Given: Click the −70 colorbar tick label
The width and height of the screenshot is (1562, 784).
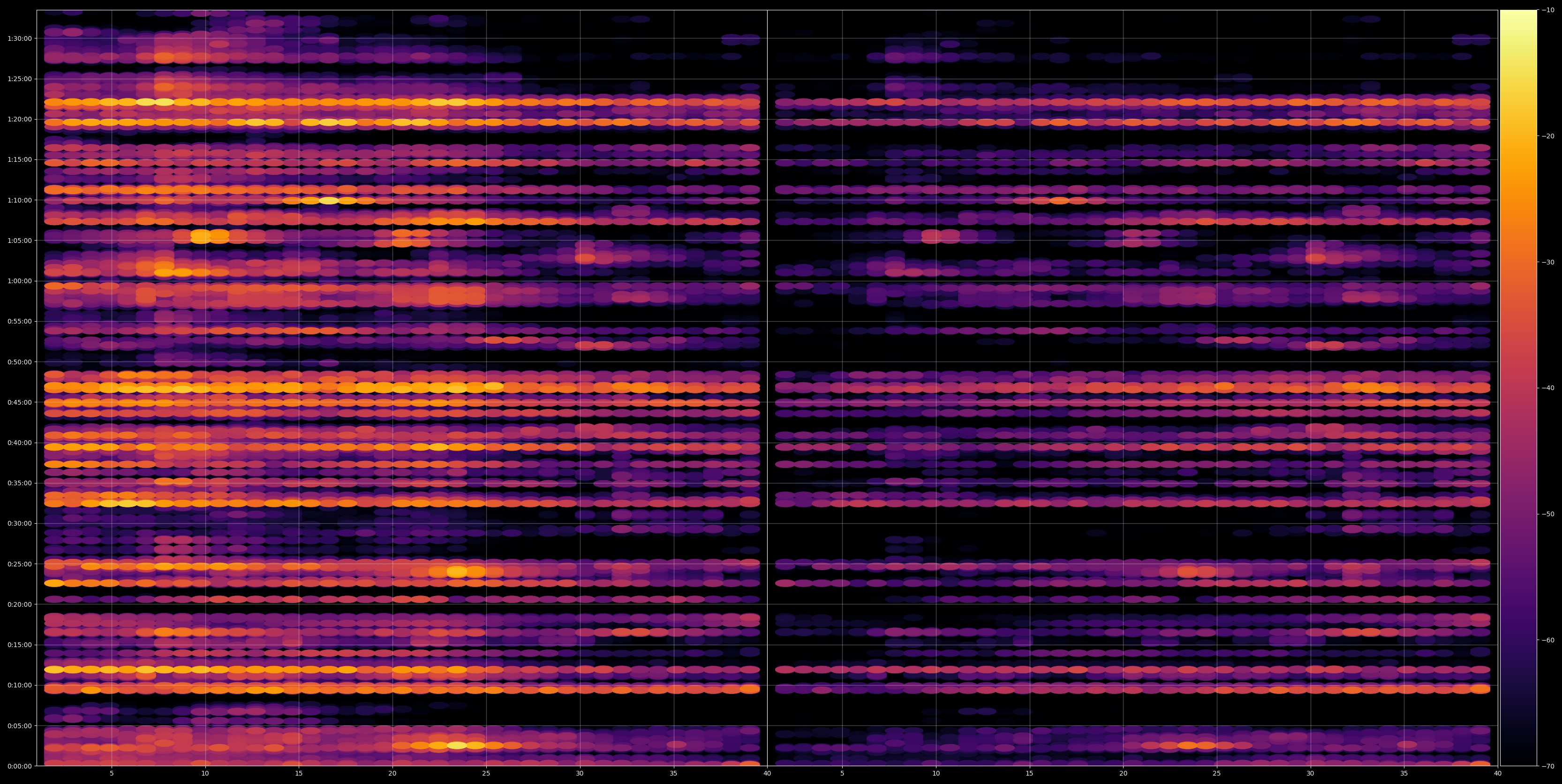Looking at the screenshot, I should (1548, 766).
